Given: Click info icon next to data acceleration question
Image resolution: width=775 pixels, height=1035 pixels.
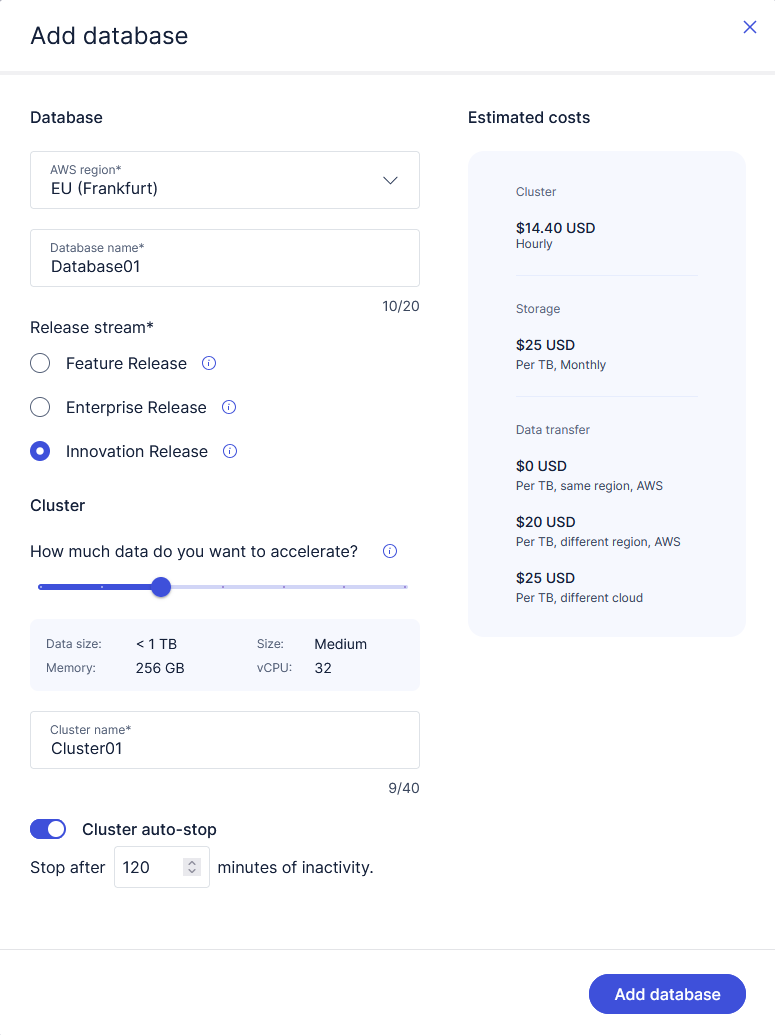Looking at the screenshot, I should click(x=391, y=551).
